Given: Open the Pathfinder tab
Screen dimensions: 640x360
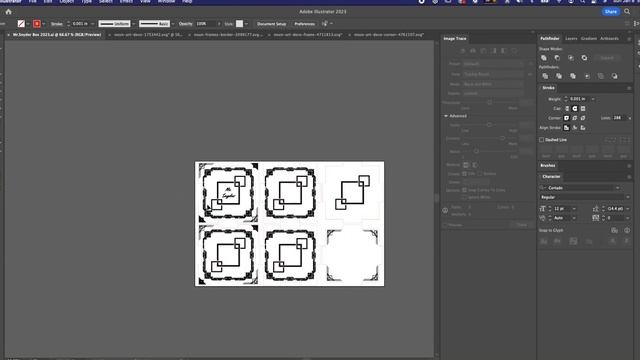Looking at the screenshot, I should tap(550, 38).
